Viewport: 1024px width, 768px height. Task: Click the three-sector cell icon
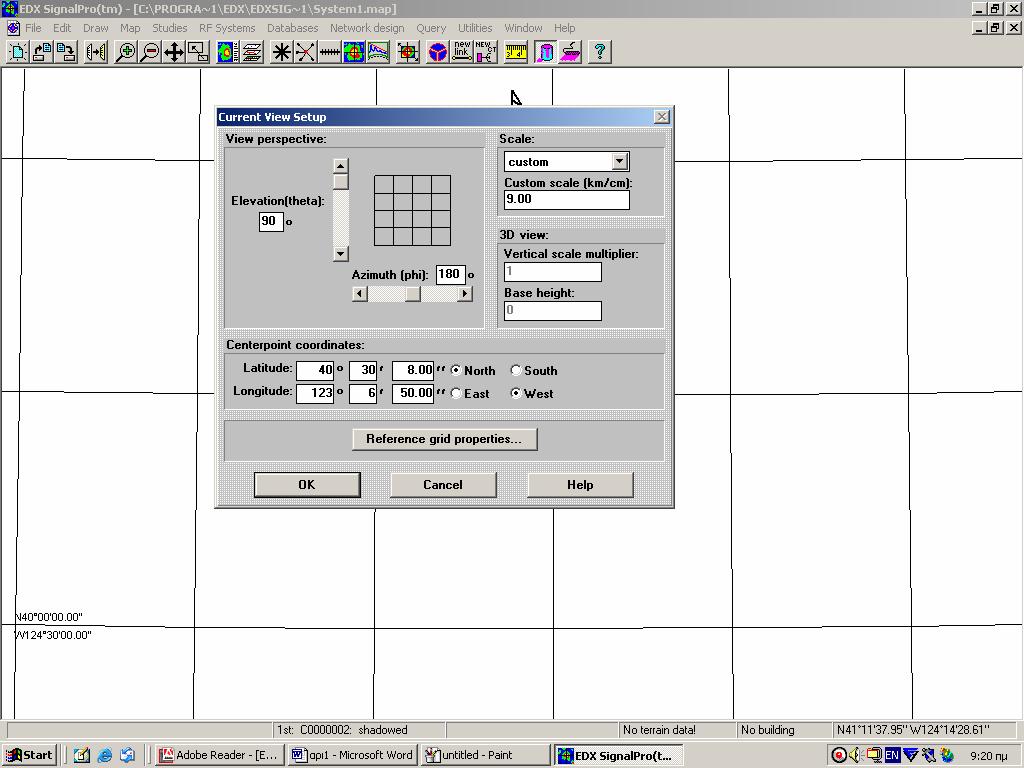point(438,52)
